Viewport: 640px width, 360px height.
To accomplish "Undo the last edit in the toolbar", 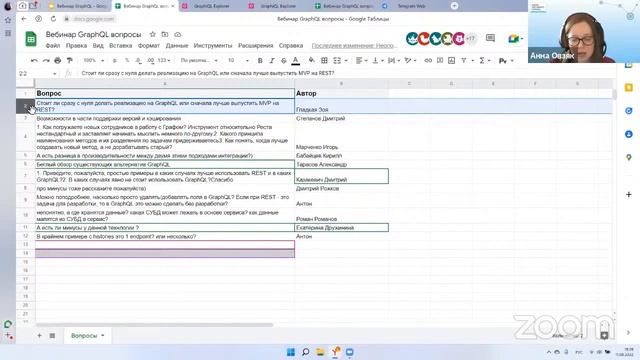I will 34,60.
